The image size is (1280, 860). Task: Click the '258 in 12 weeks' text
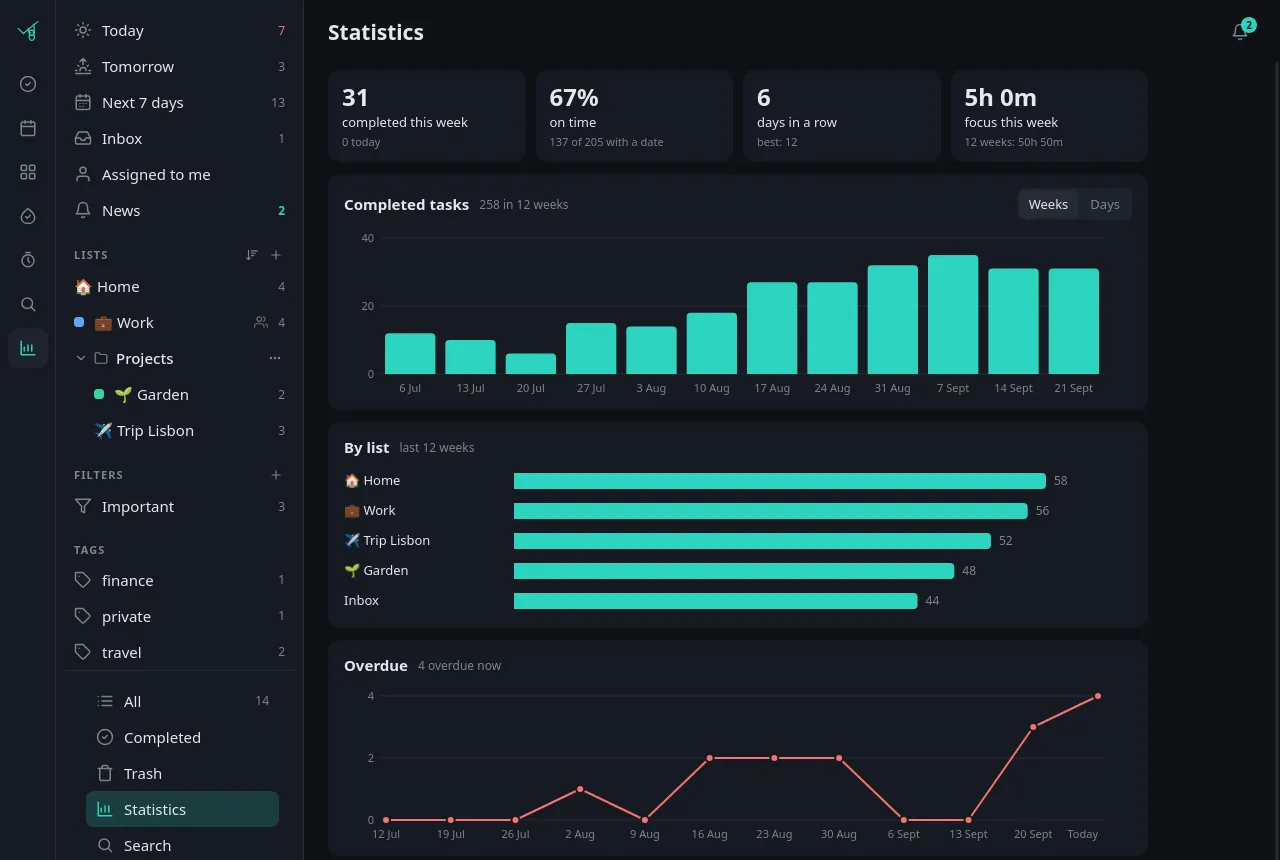point(524,205)
